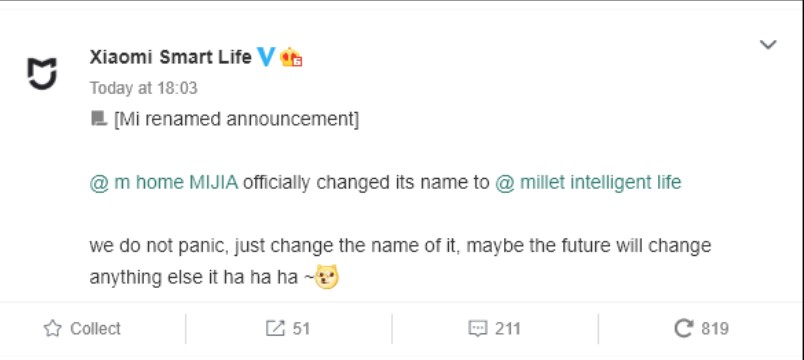Click the 51 share count
The width and height of the screenshot is (804, 360).
[x=302, y=328]
